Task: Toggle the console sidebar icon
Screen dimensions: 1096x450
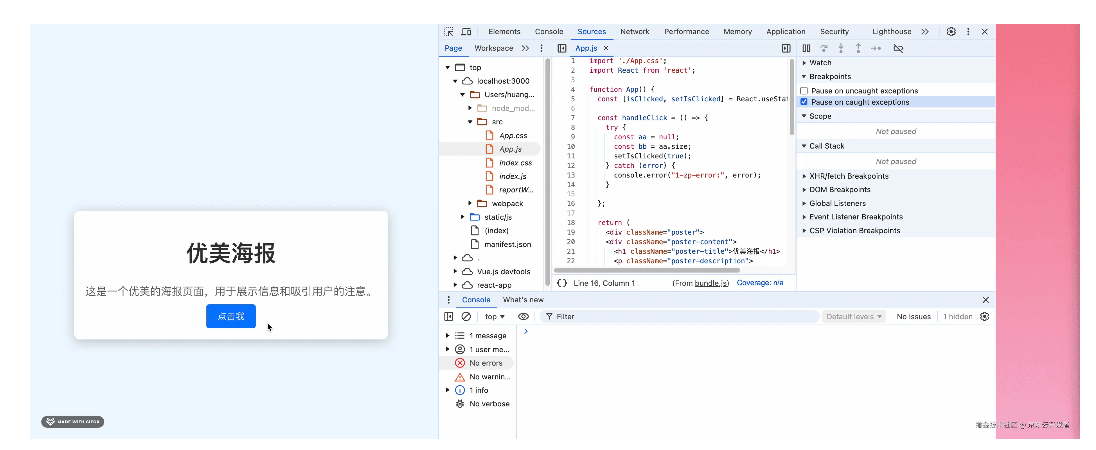Action: pos(449,317)
